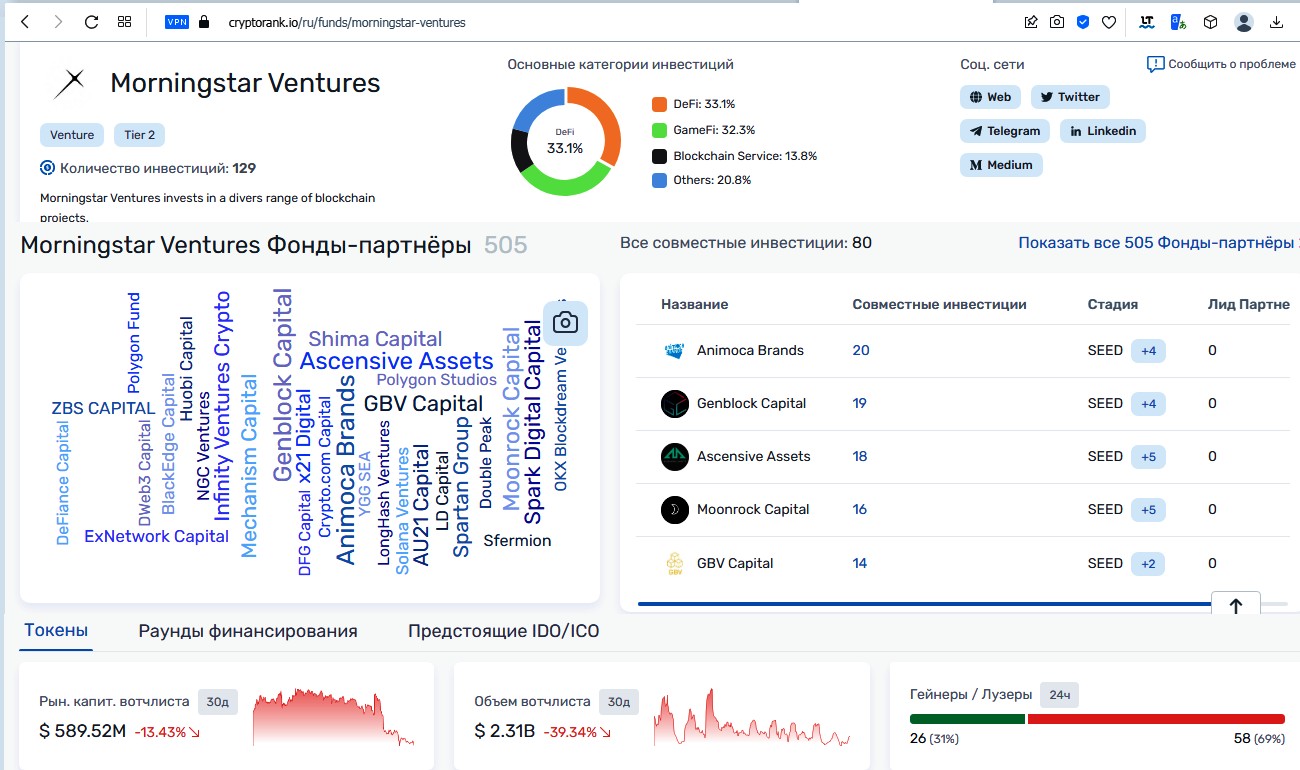Image resolution: width=1300 pixels, height=770 pixels.
Task: Go forward in browser history
Action: tap(57, 21)
